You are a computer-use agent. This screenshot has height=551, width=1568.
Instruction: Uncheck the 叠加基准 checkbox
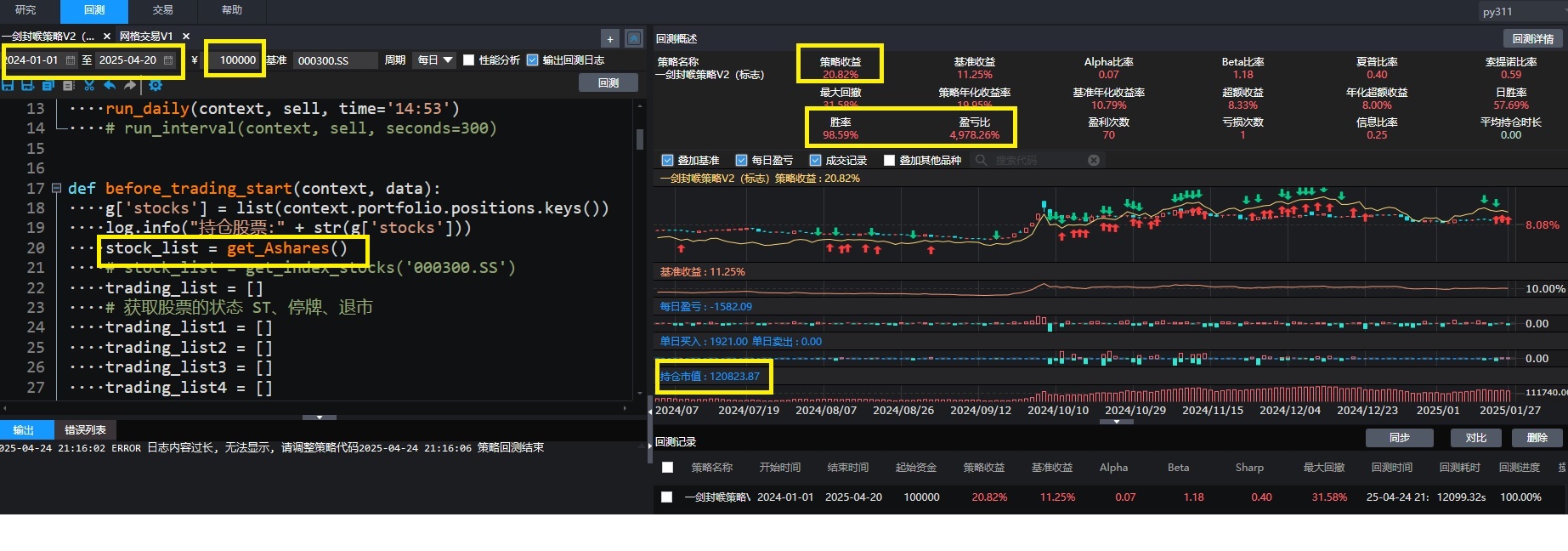pos(667,160)
